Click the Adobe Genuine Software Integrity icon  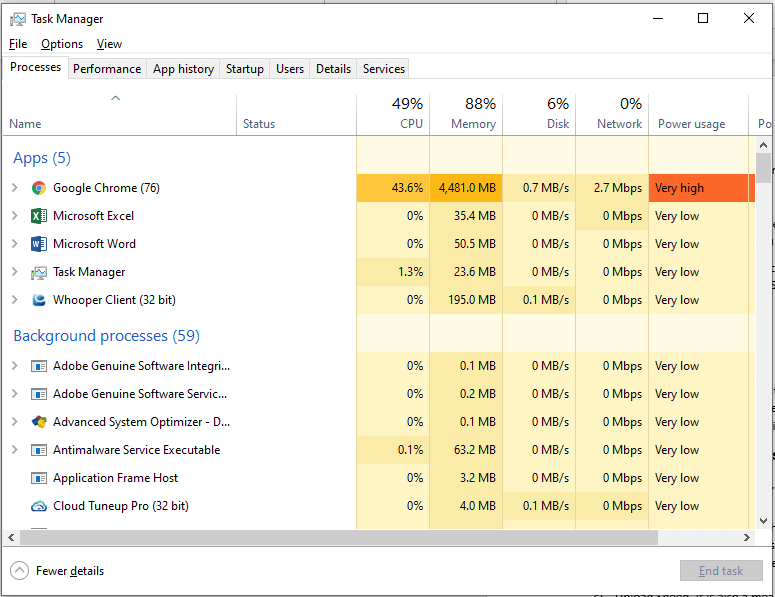(39, 366)
